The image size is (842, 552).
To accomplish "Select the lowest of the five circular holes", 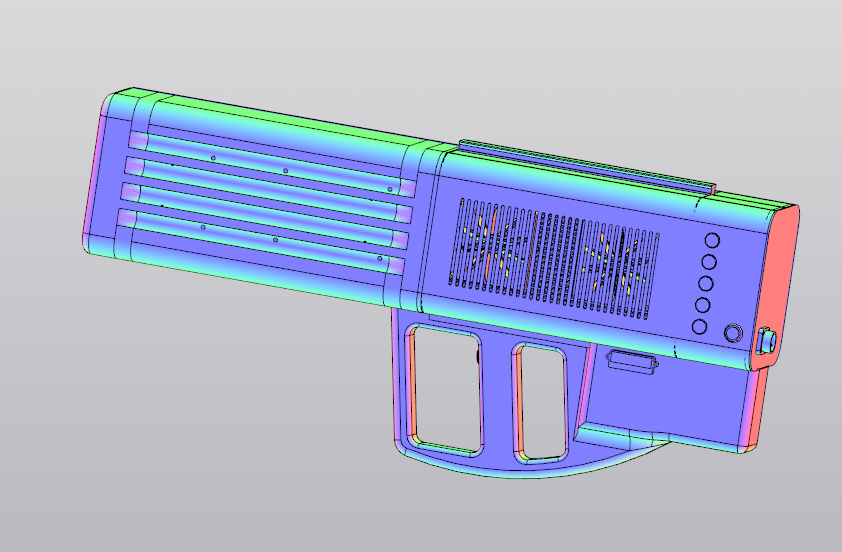I will [x=700, y=326].
